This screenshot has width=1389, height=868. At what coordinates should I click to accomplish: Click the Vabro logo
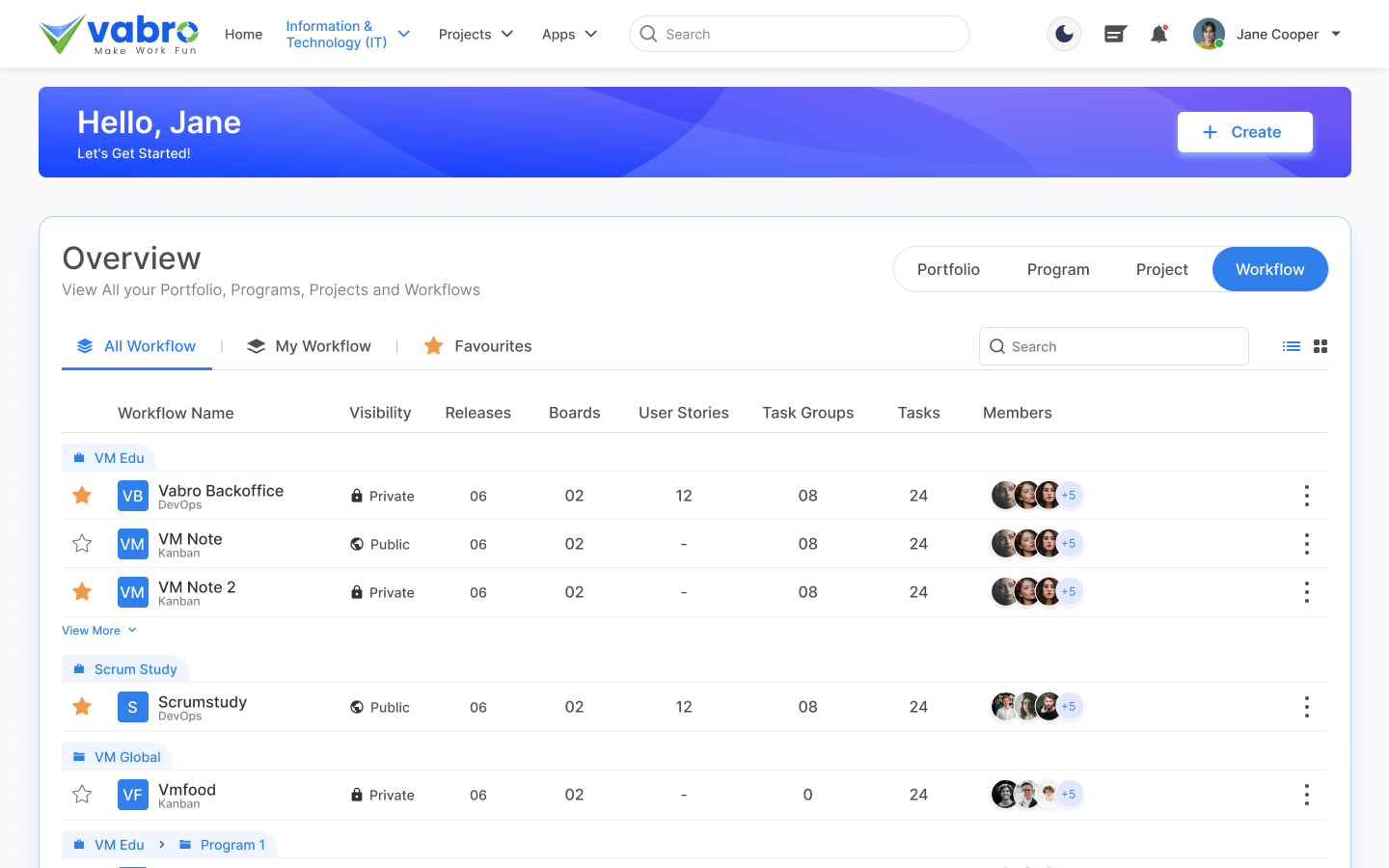point(119,35)
